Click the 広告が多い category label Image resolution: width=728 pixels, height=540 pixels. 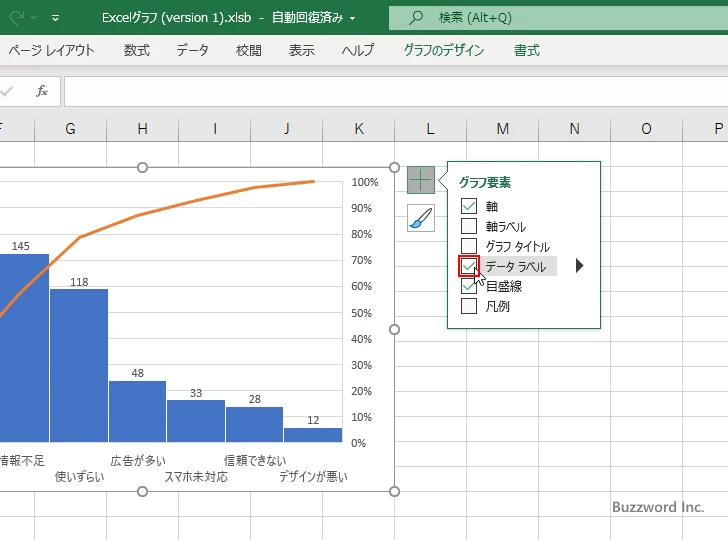pos(138,461)
